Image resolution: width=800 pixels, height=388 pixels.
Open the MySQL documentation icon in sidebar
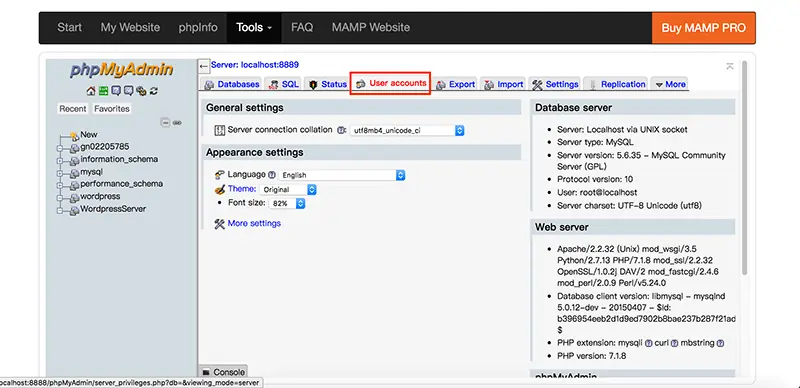point(128,91)
